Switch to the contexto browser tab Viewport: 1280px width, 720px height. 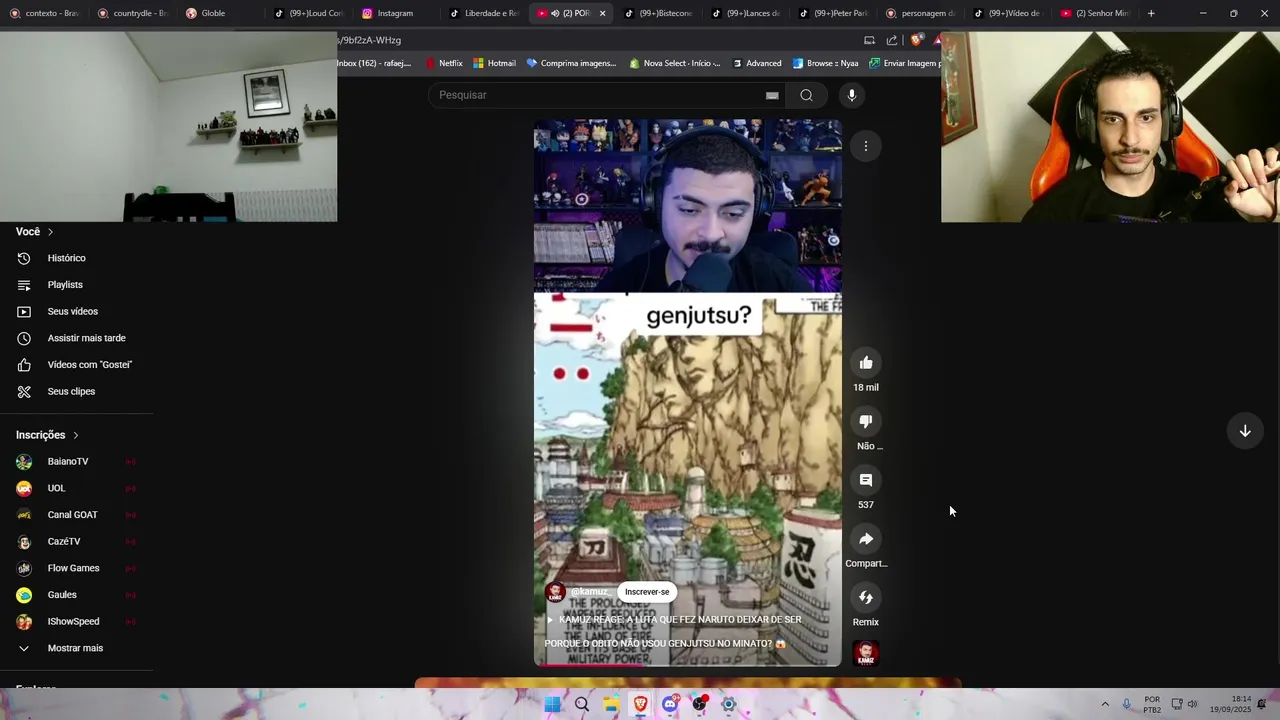(44, 13)
